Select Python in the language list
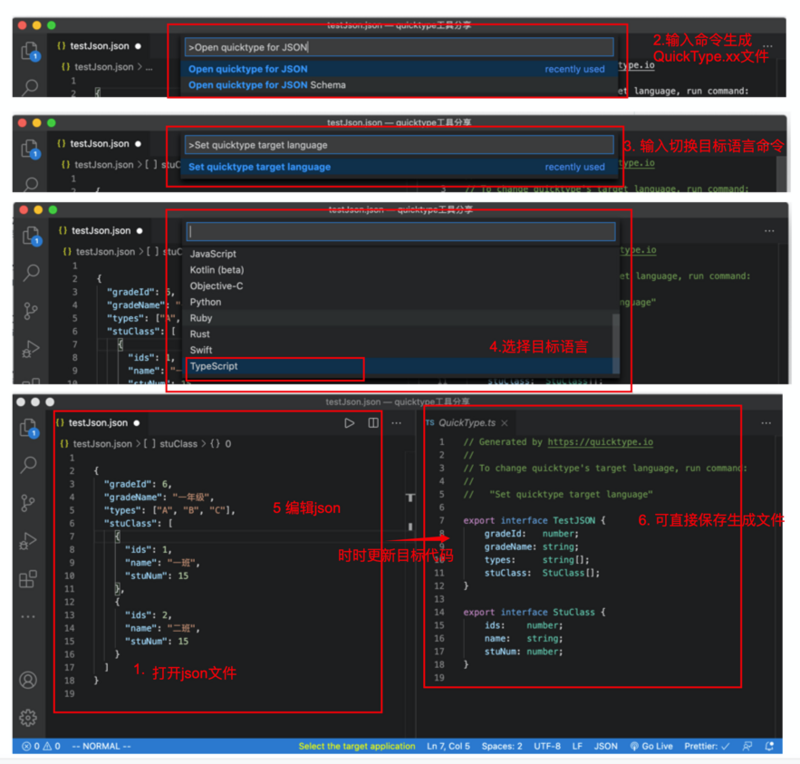This screenshot has width=800, height=764. coord(400,302)
